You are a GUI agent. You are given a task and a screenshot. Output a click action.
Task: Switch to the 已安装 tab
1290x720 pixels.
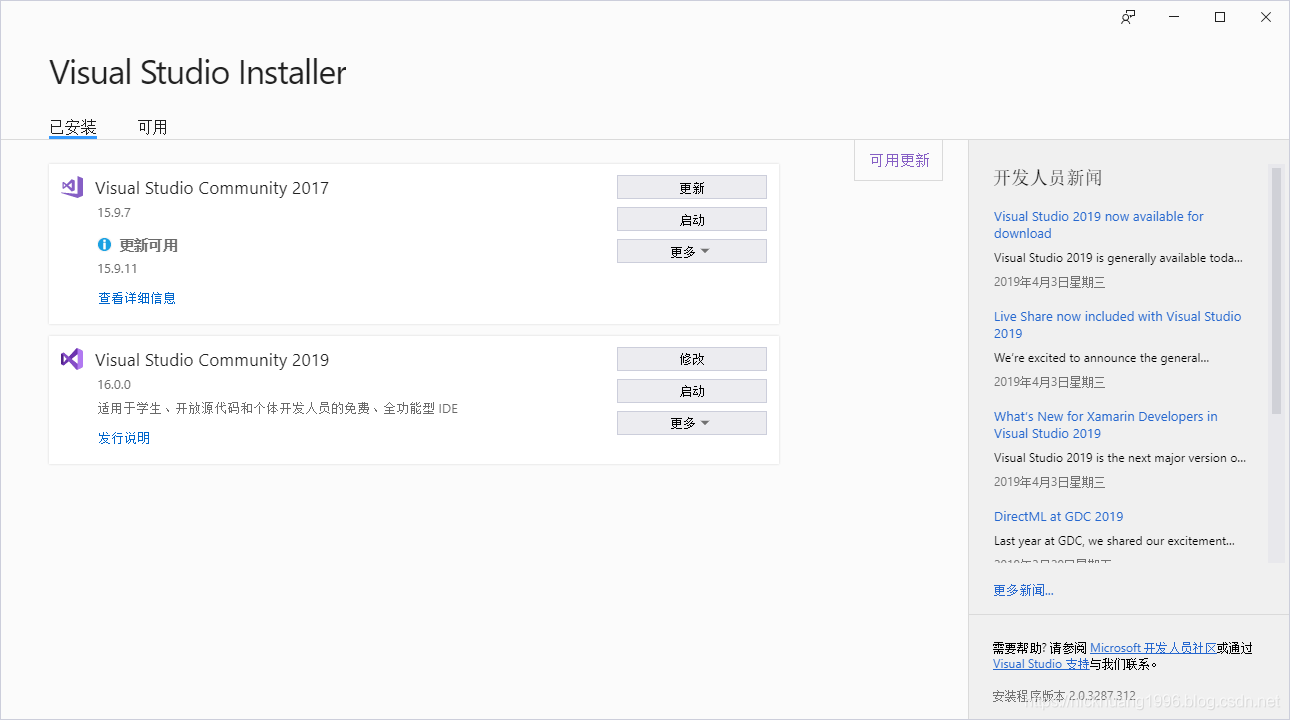[x=73, y=127]
